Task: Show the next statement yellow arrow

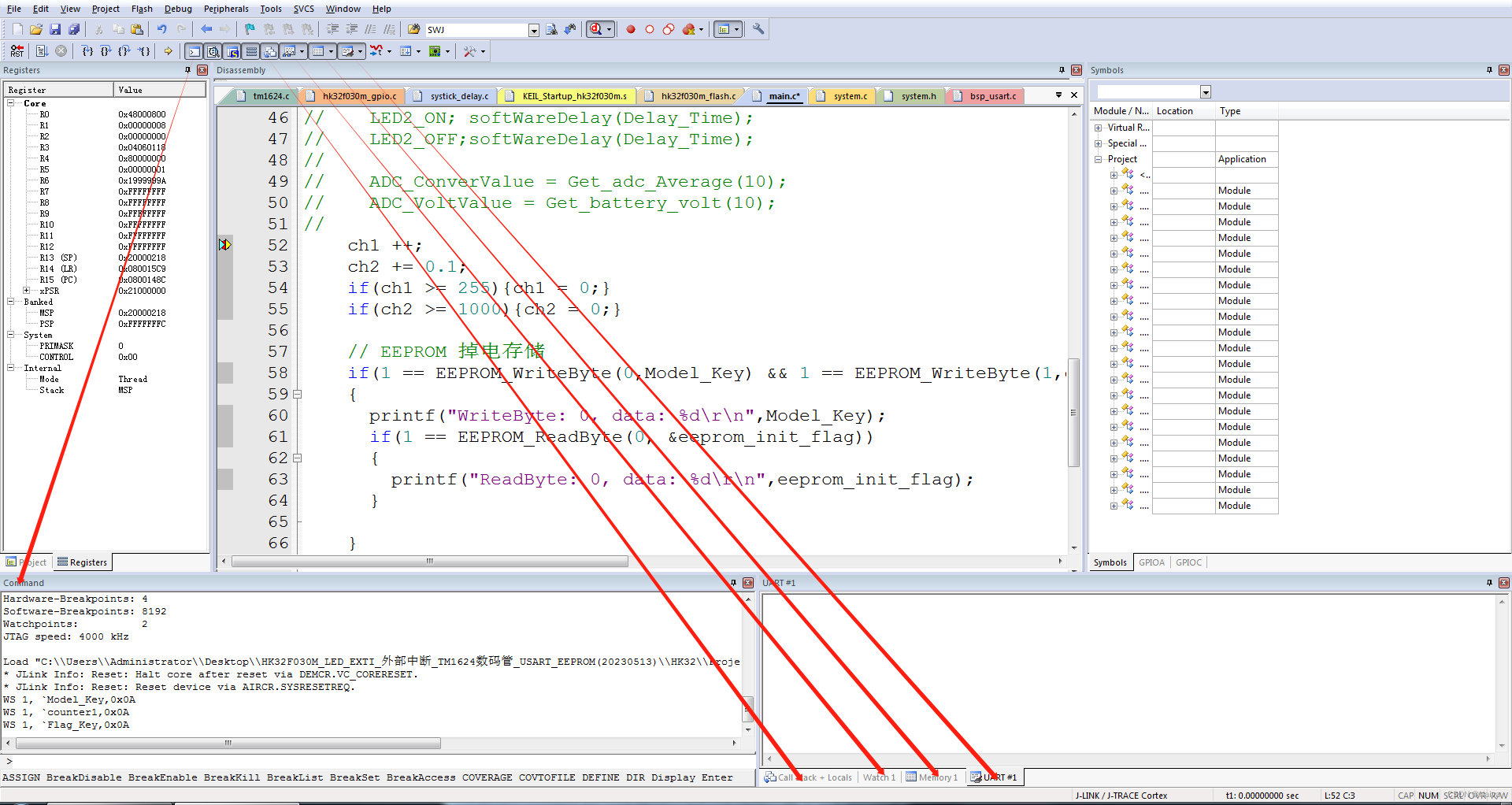Action: click(168, 51)
